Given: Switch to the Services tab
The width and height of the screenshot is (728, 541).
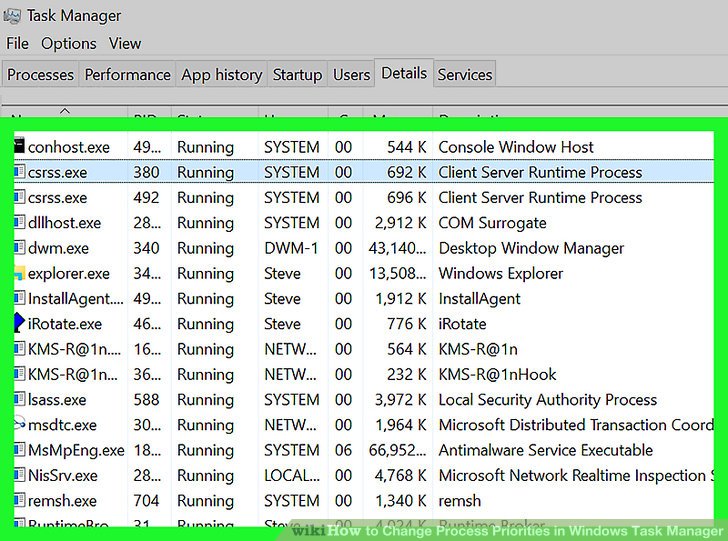Looking at the screenshot, I should (465, 74).
